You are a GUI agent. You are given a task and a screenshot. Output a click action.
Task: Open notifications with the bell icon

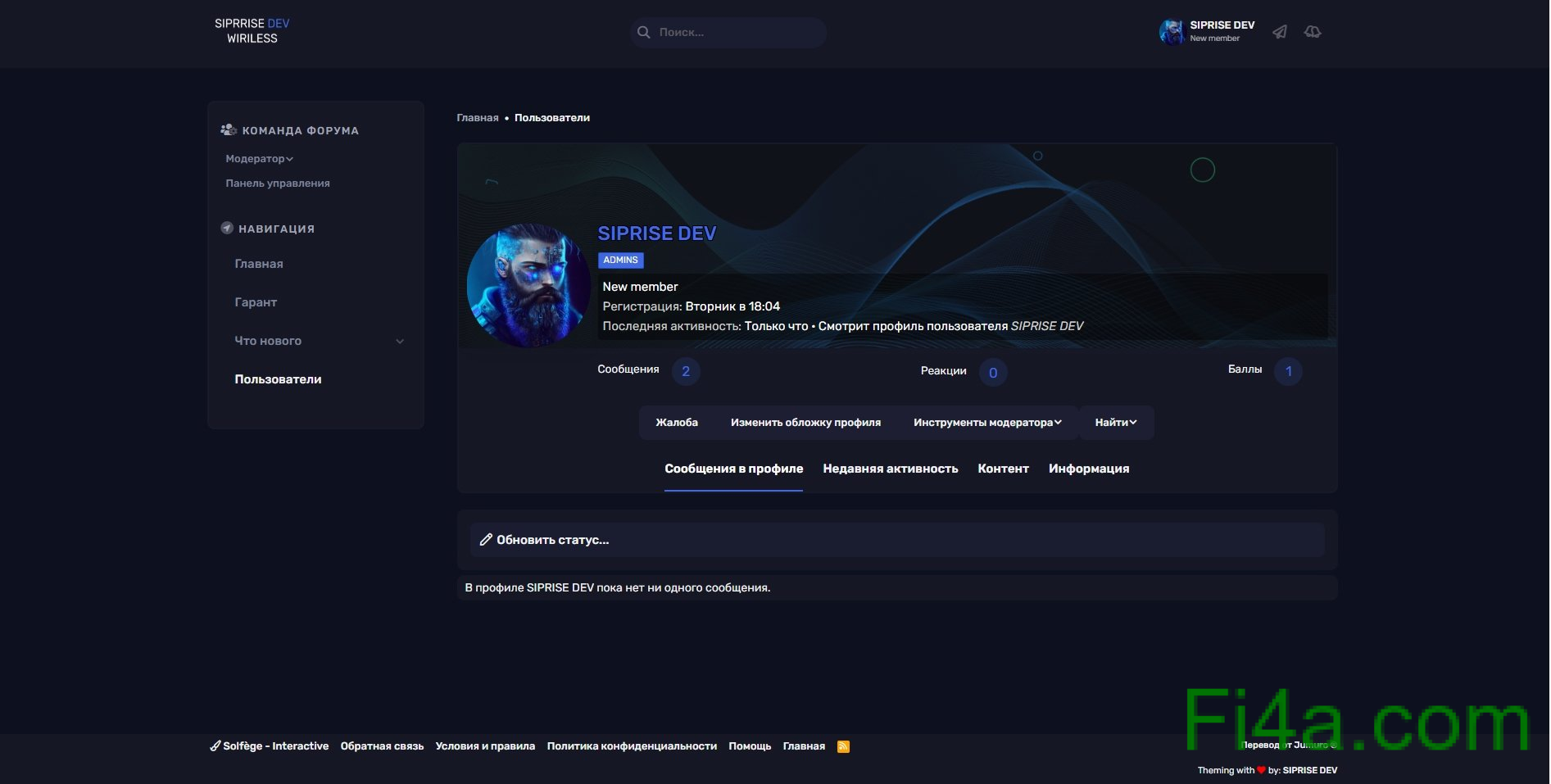1313,32
